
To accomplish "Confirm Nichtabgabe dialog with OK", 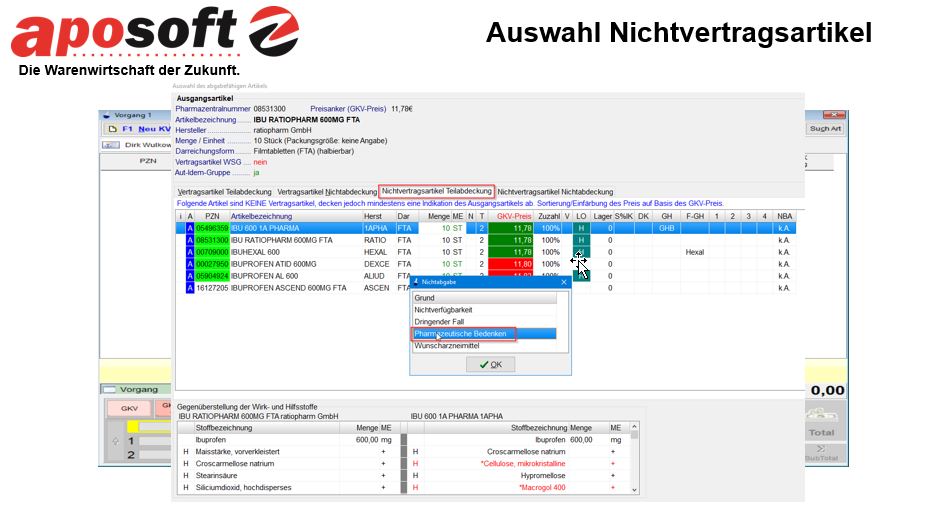I will (490, 365).
